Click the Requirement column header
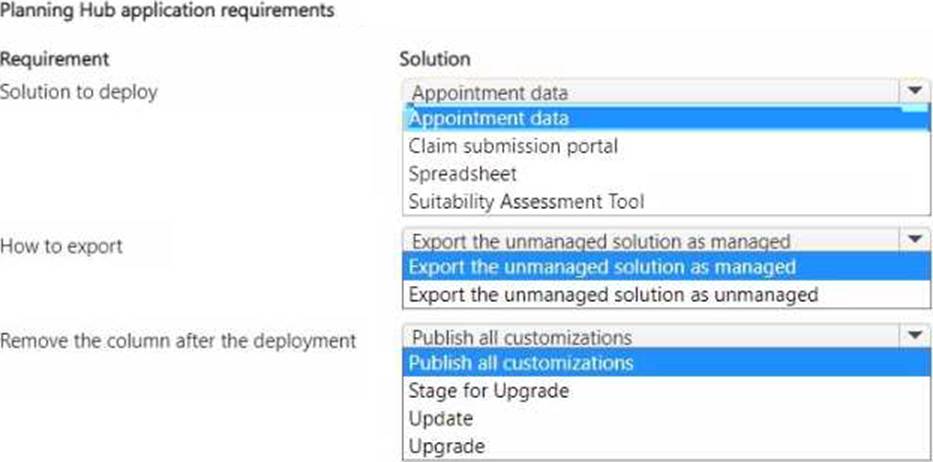 click(54, 59)
